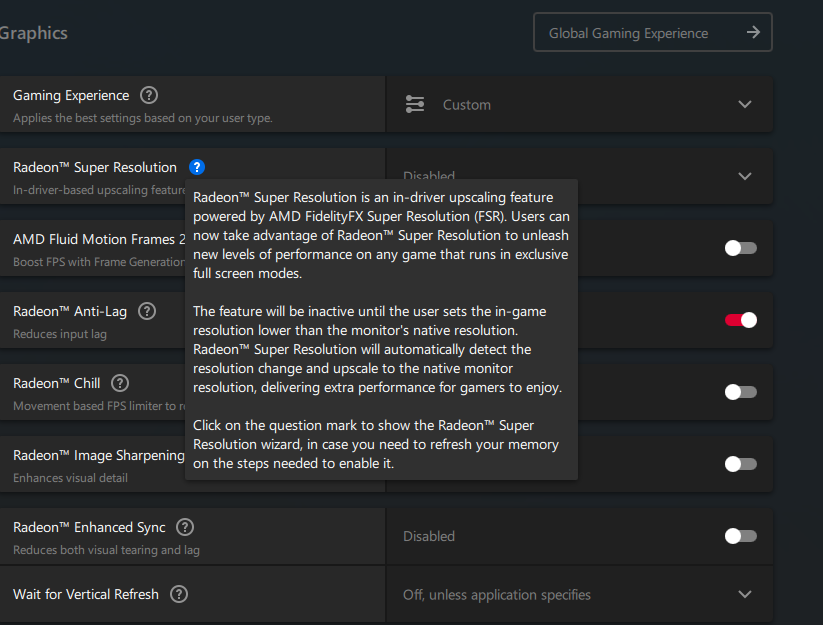Click the Super Resolution tooltip text
Image resolution: width=823 pixels, height=625 pixels.
[381, 330]
